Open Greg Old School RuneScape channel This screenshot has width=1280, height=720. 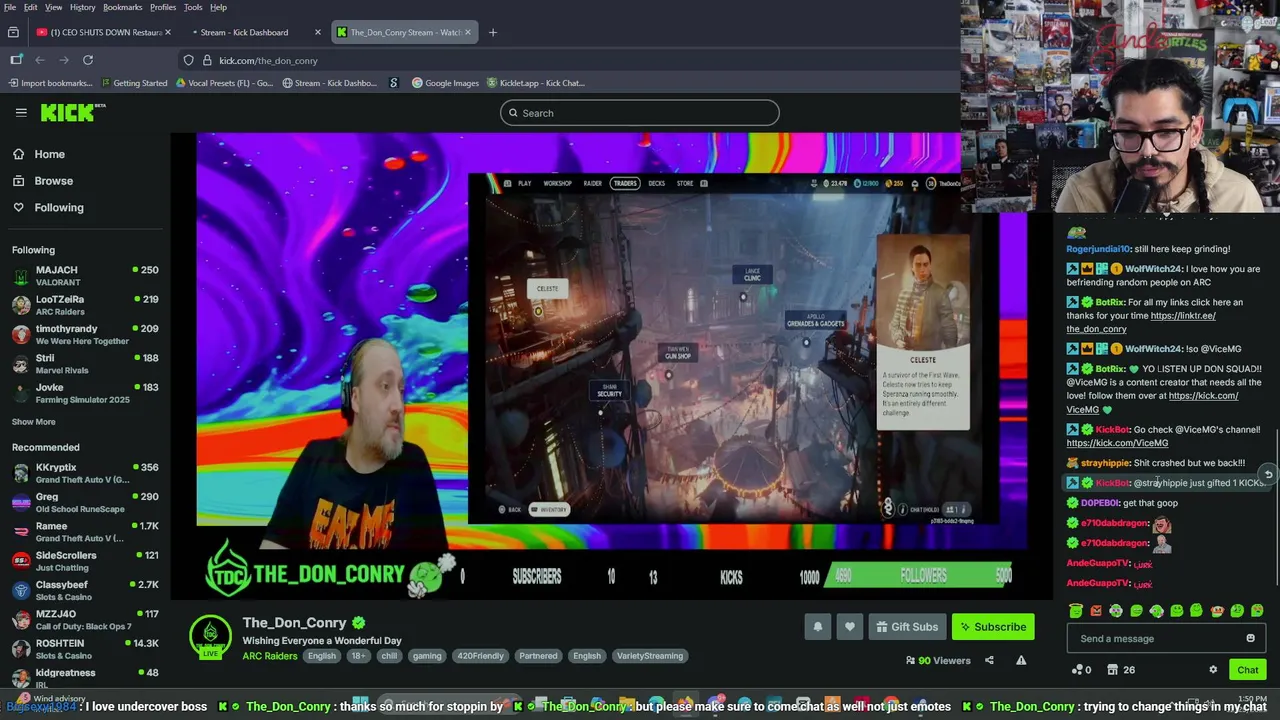point(86,502)
